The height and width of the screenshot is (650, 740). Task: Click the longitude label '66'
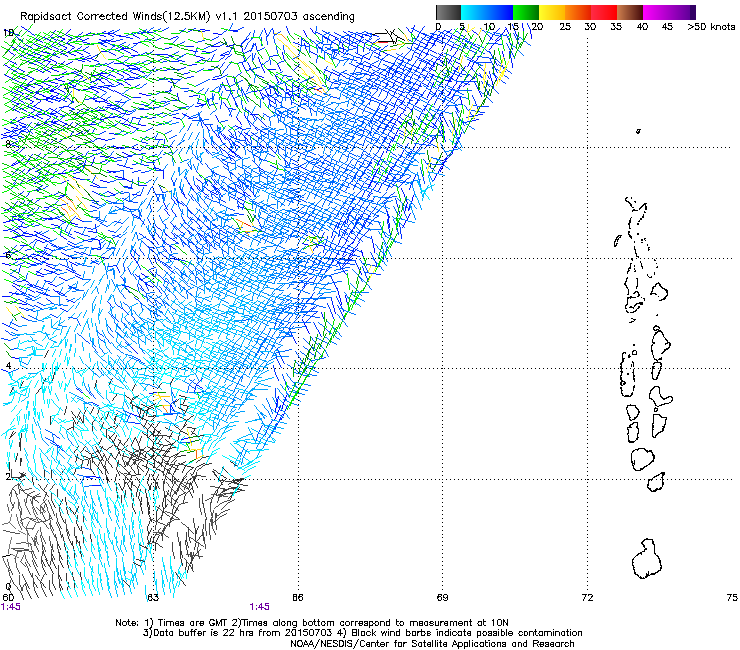[x=297, y=598]
